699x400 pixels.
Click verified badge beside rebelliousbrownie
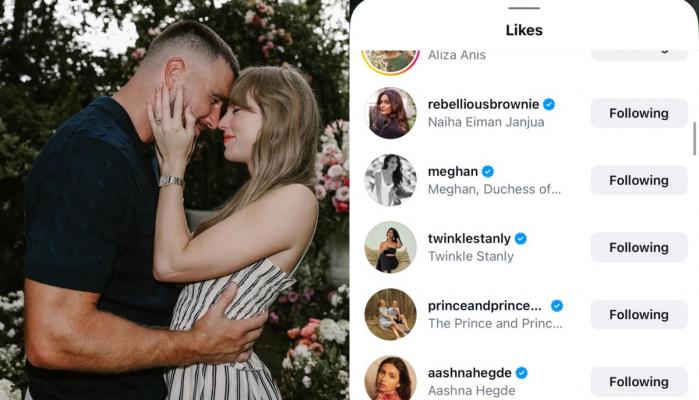pyautogui.click(x=549, y=104)
